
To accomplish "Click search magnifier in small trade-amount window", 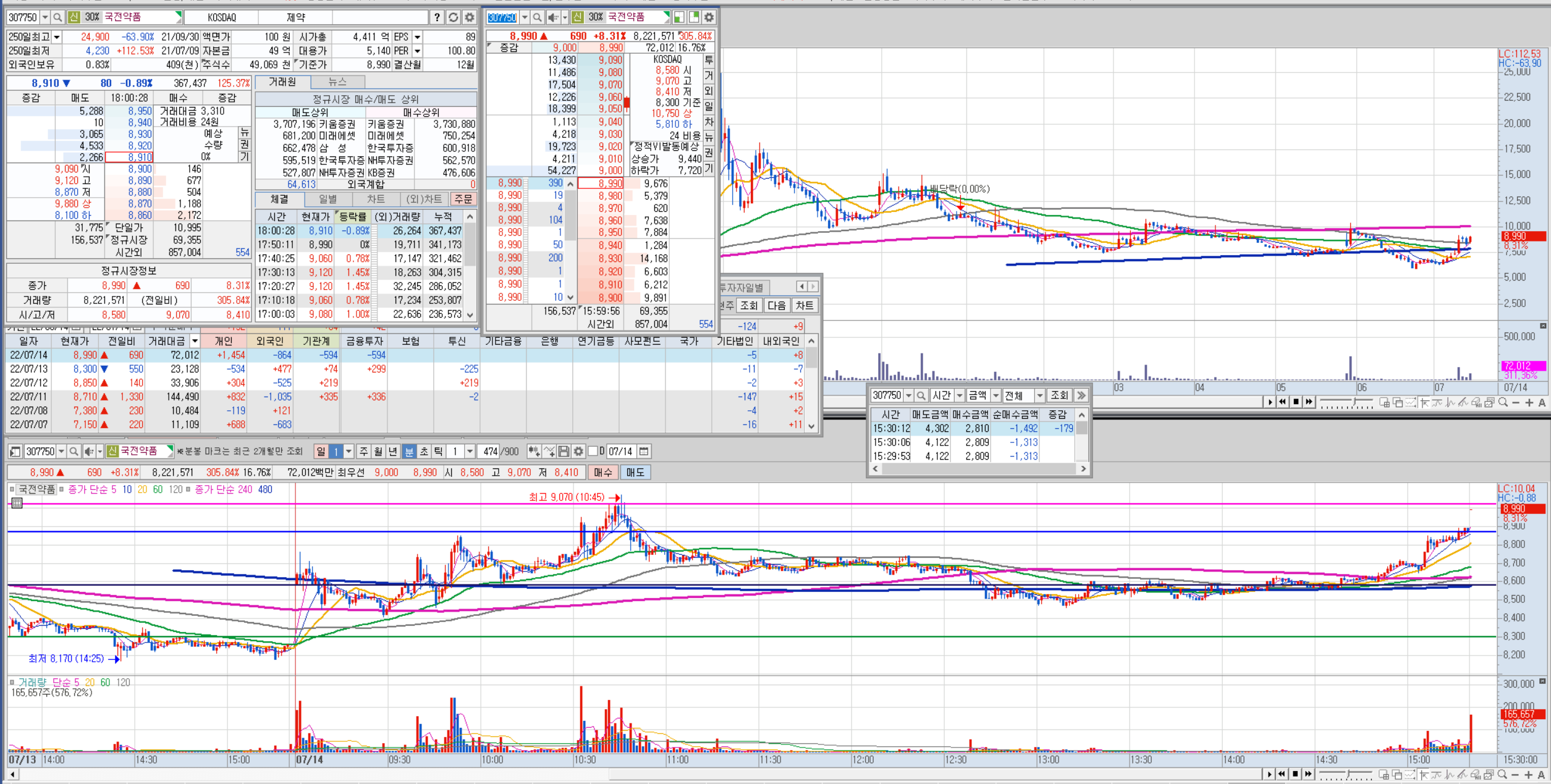I will [x=921, y=395].
